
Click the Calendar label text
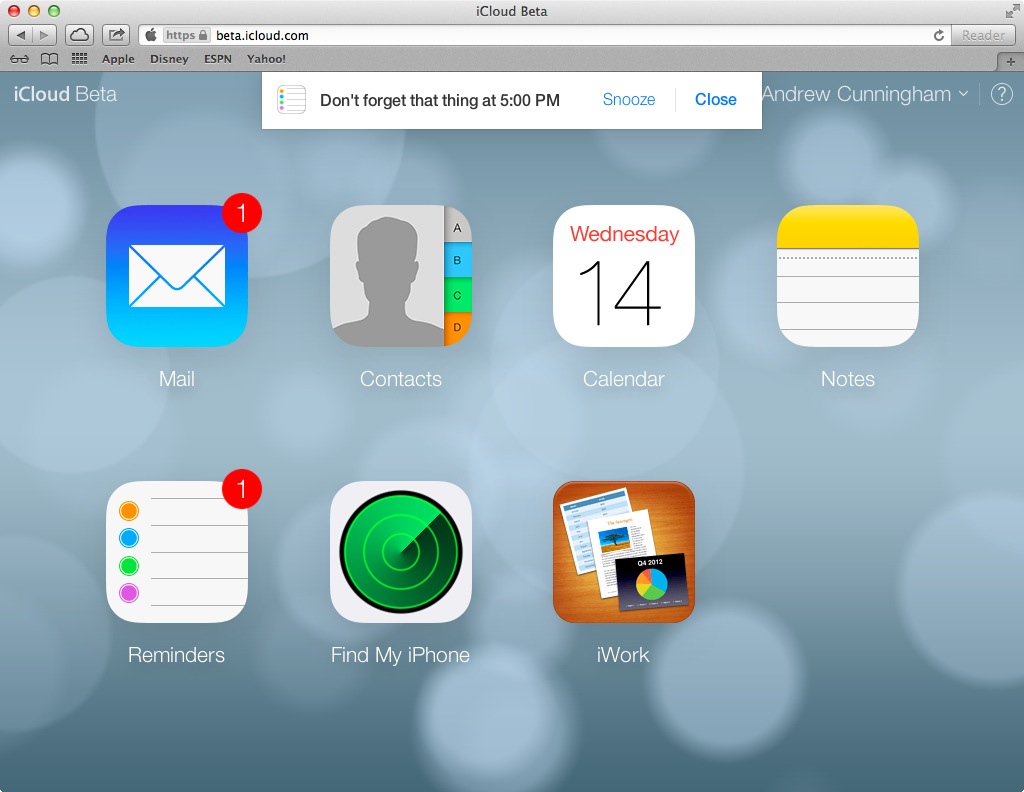[624, 379]
